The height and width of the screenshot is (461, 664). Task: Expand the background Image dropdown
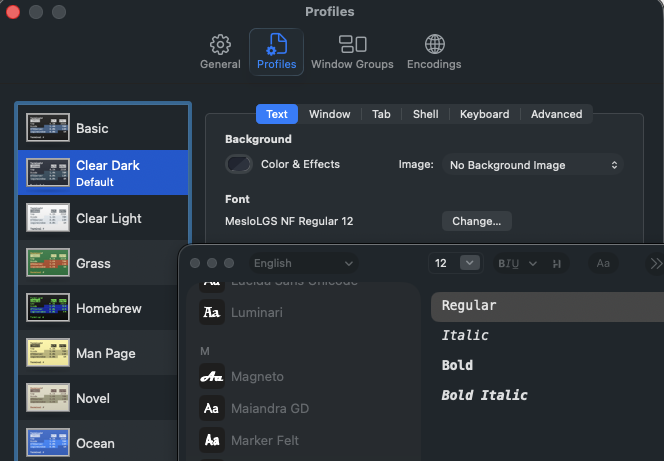pos(534,165)
